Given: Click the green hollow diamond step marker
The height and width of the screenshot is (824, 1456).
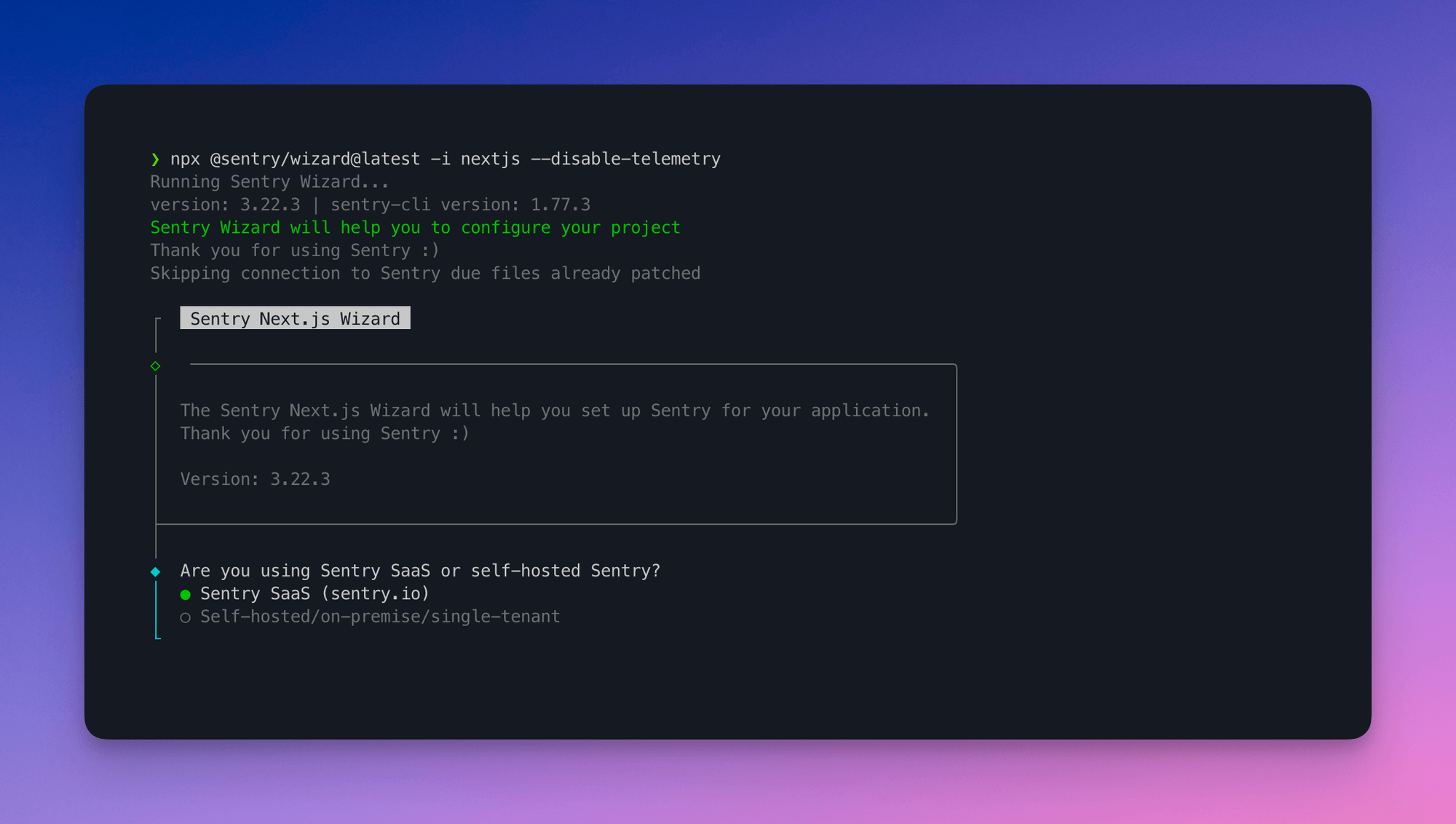Looking at the screenshot, I should point(155,366).
